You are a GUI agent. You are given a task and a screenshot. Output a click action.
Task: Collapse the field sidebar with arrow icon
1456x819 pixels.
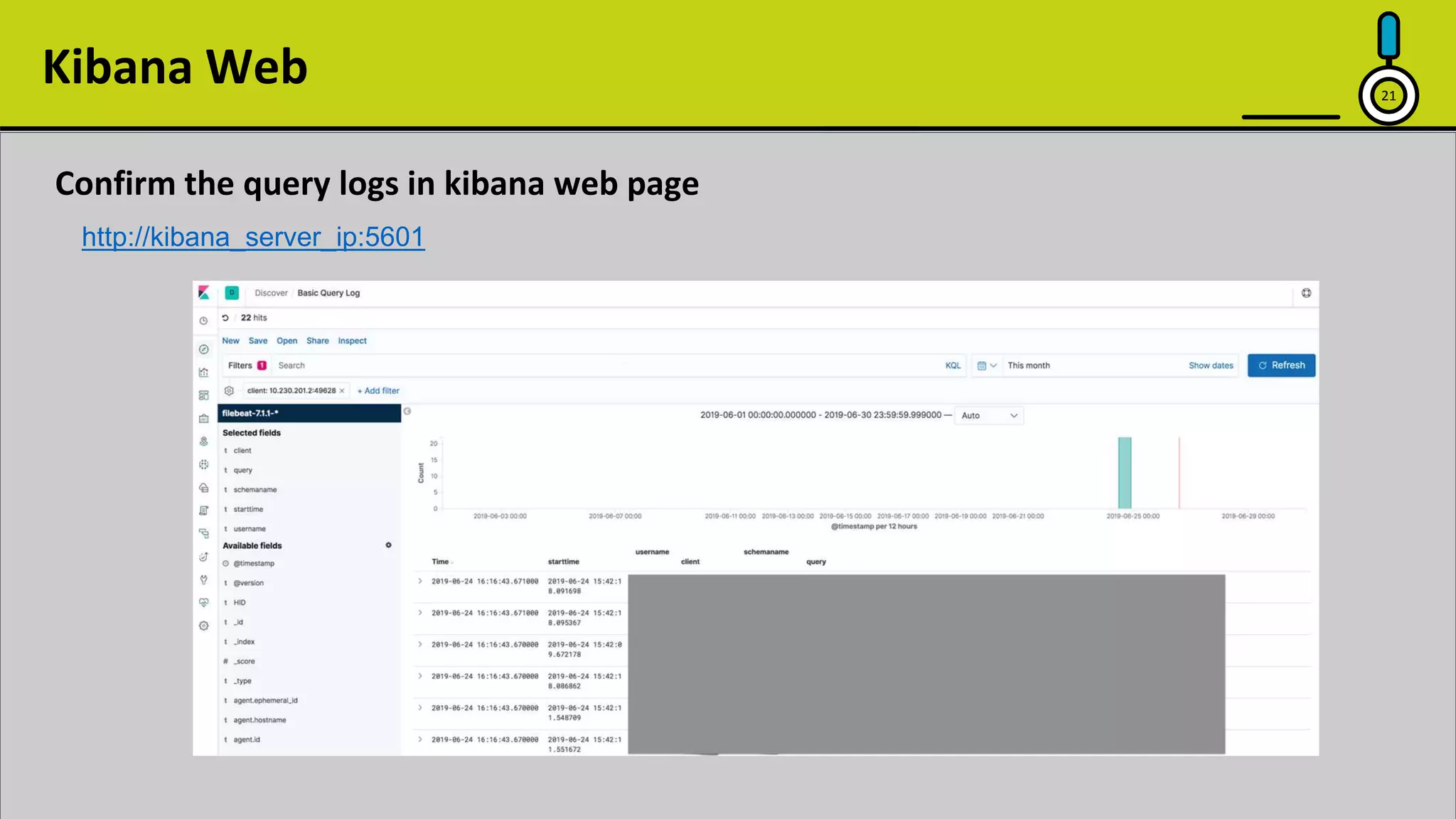(407, 411)
